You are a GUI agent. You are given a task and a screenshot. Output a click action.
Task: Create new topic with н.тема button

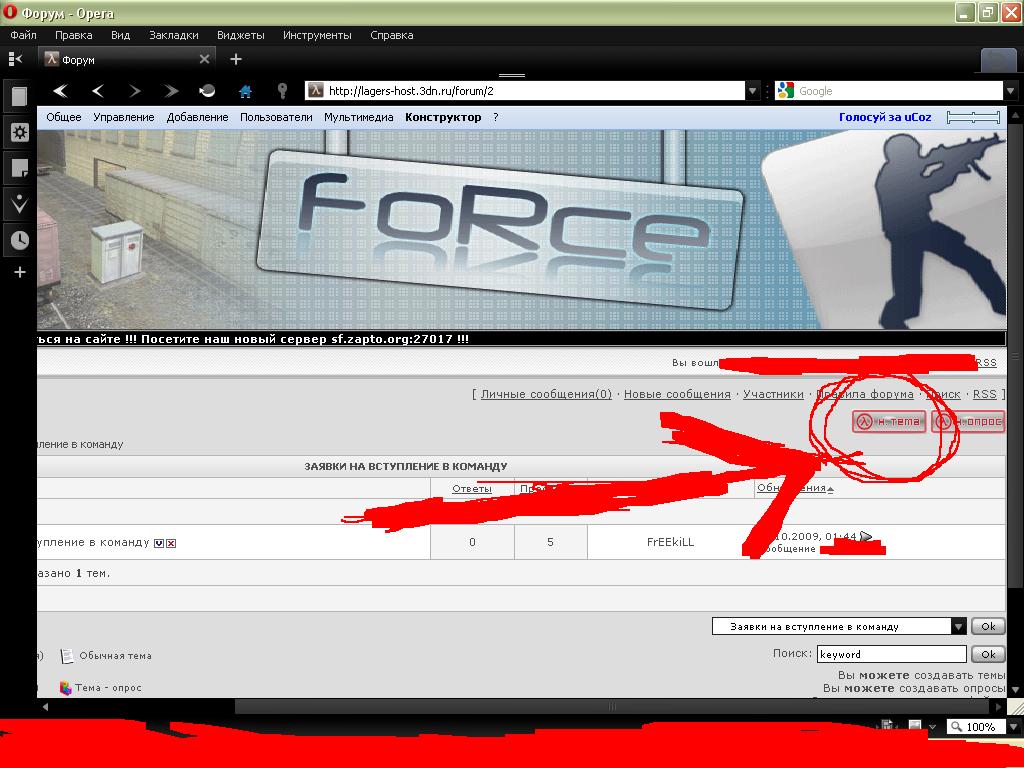(889, 422)
